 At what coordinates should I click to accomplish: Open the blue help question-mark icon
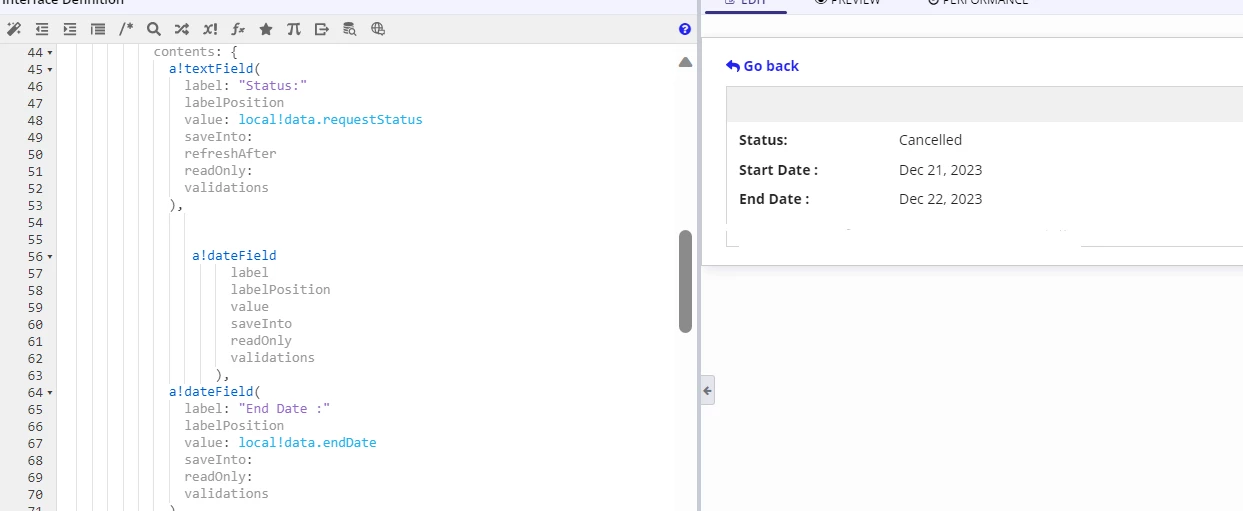pos(685,29)
